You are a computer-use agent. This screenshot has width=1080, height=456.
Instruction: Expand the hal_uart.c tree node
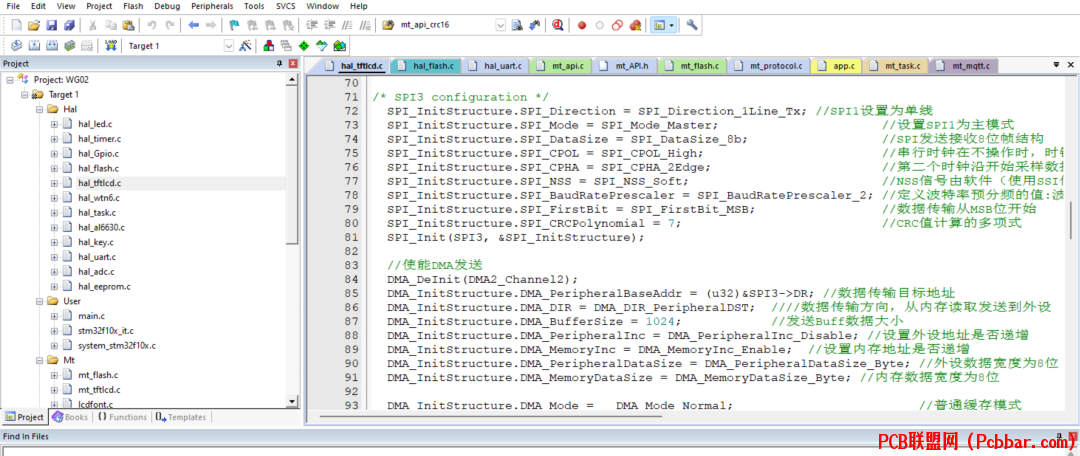pyautogui.click(x=54, y=257)
